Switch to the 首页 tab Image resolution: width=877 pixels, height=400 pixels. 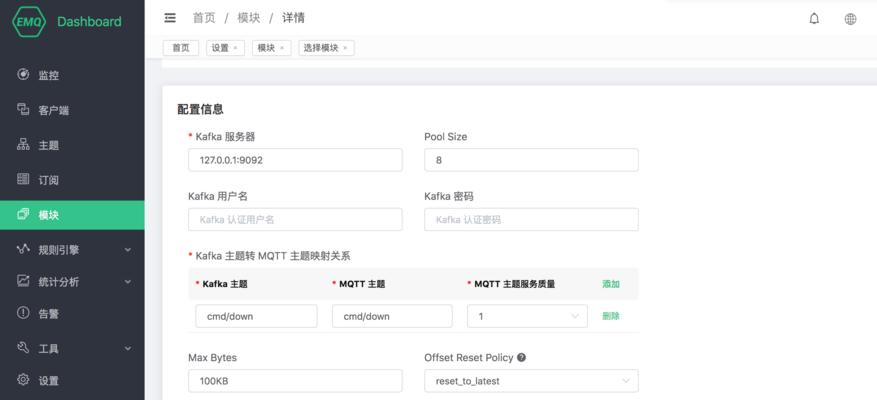point(180,48)
